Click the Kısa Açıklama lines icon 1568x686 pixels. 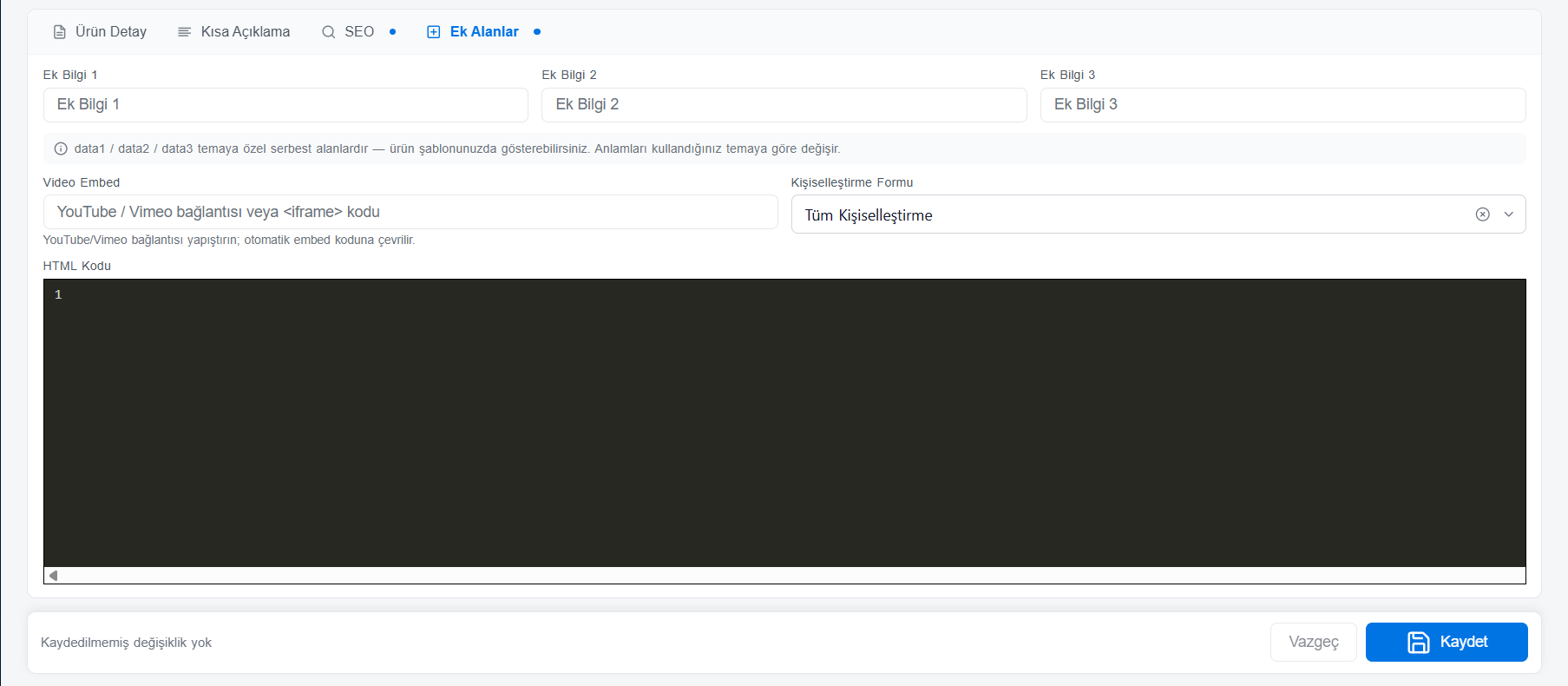[x=184, y=32]
